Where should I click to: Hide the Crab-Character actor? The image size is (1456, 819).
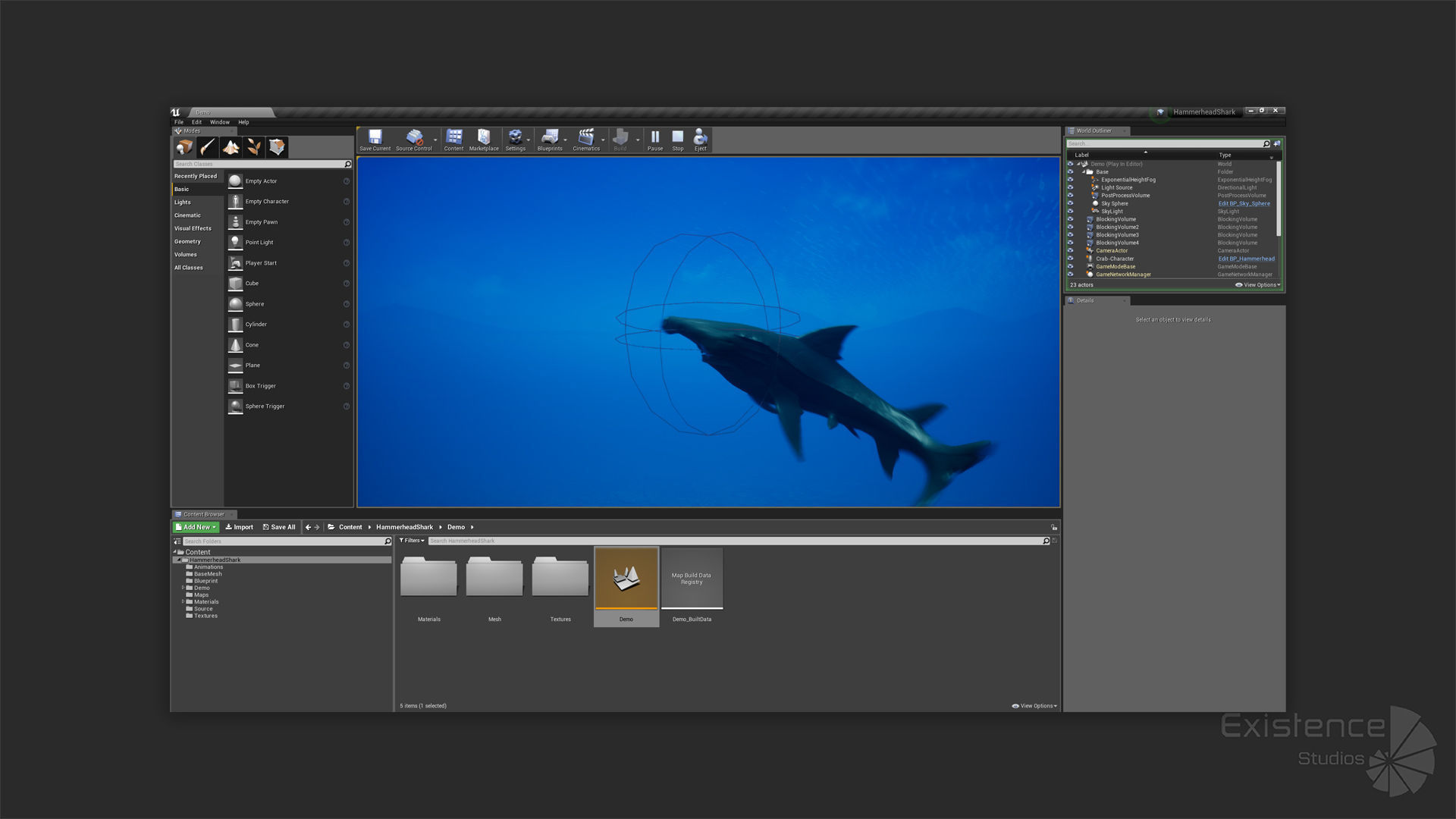[1071, 259]
